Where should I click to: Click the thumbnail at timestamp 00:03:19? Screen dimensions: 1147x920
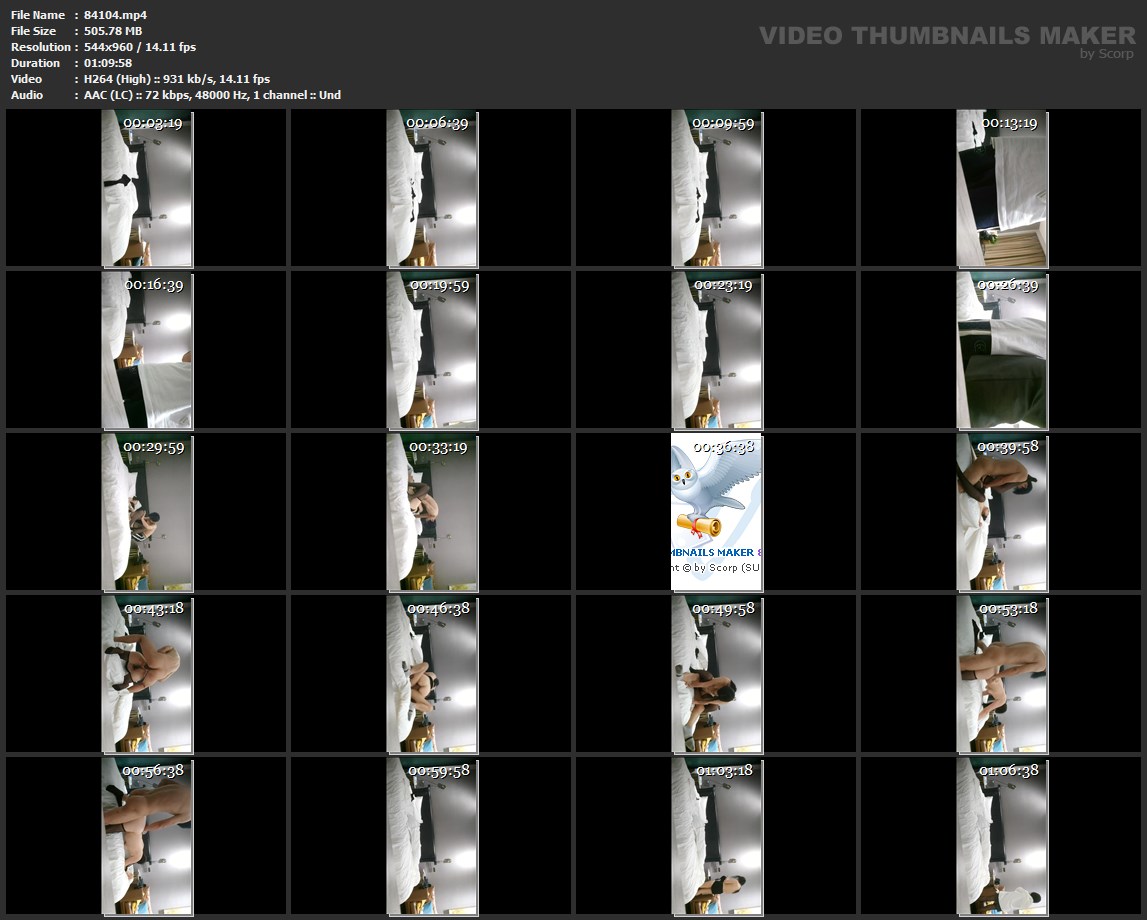pyautogui.click(x=147, y=188)
